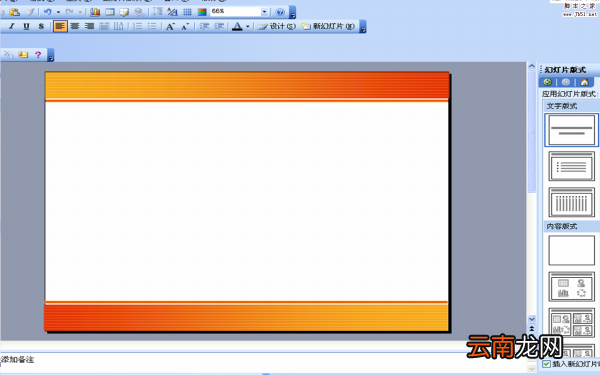The image size is (600, 375).
Task: Expand the small toolbar options arrow
Action: coord(51,55)
